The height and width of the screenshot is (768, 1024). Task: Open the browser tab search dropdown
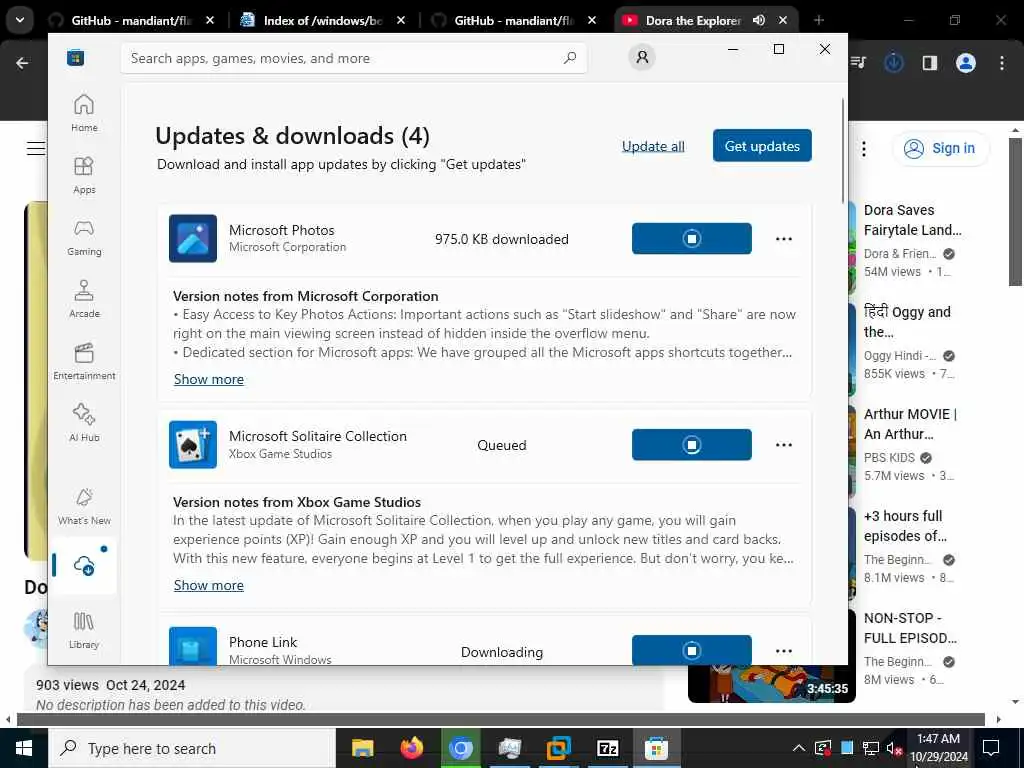click(x=20, y=20)
